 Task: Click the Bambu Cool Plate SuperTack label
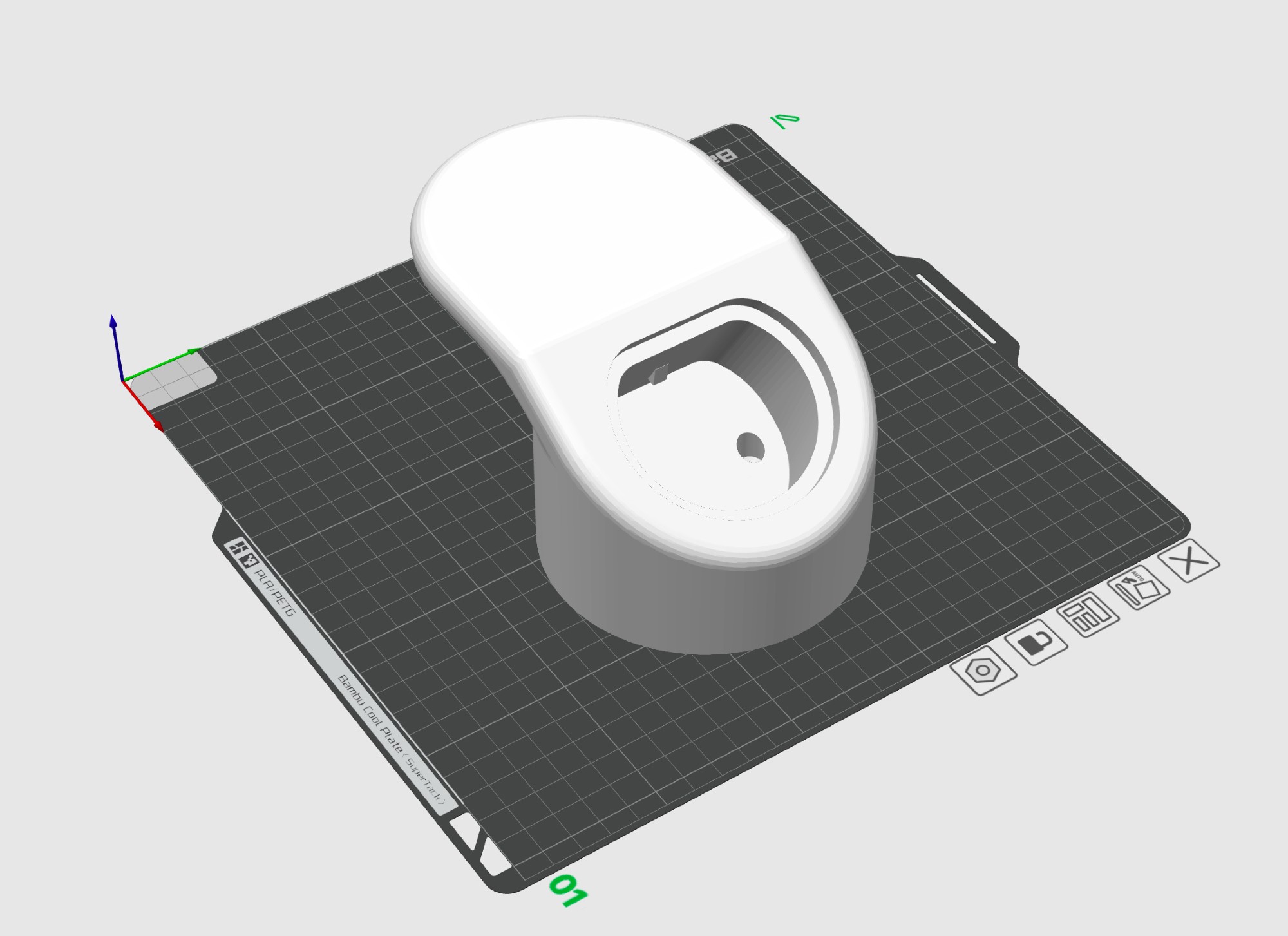[x=391, y=739]
